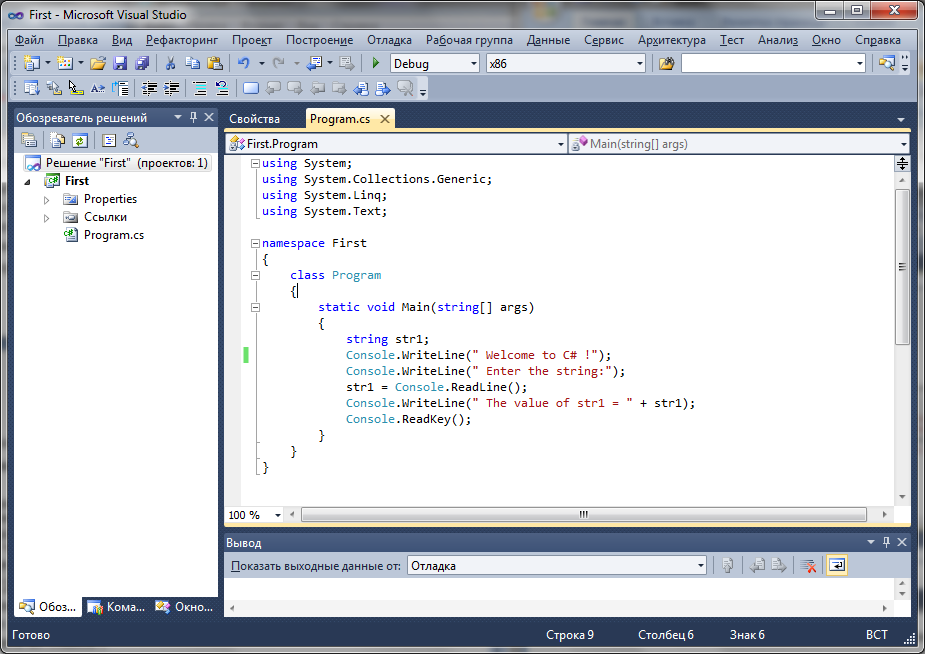925x654 pixels.
Task: Collapse the class Program outlining region
Action: point(255,275)
